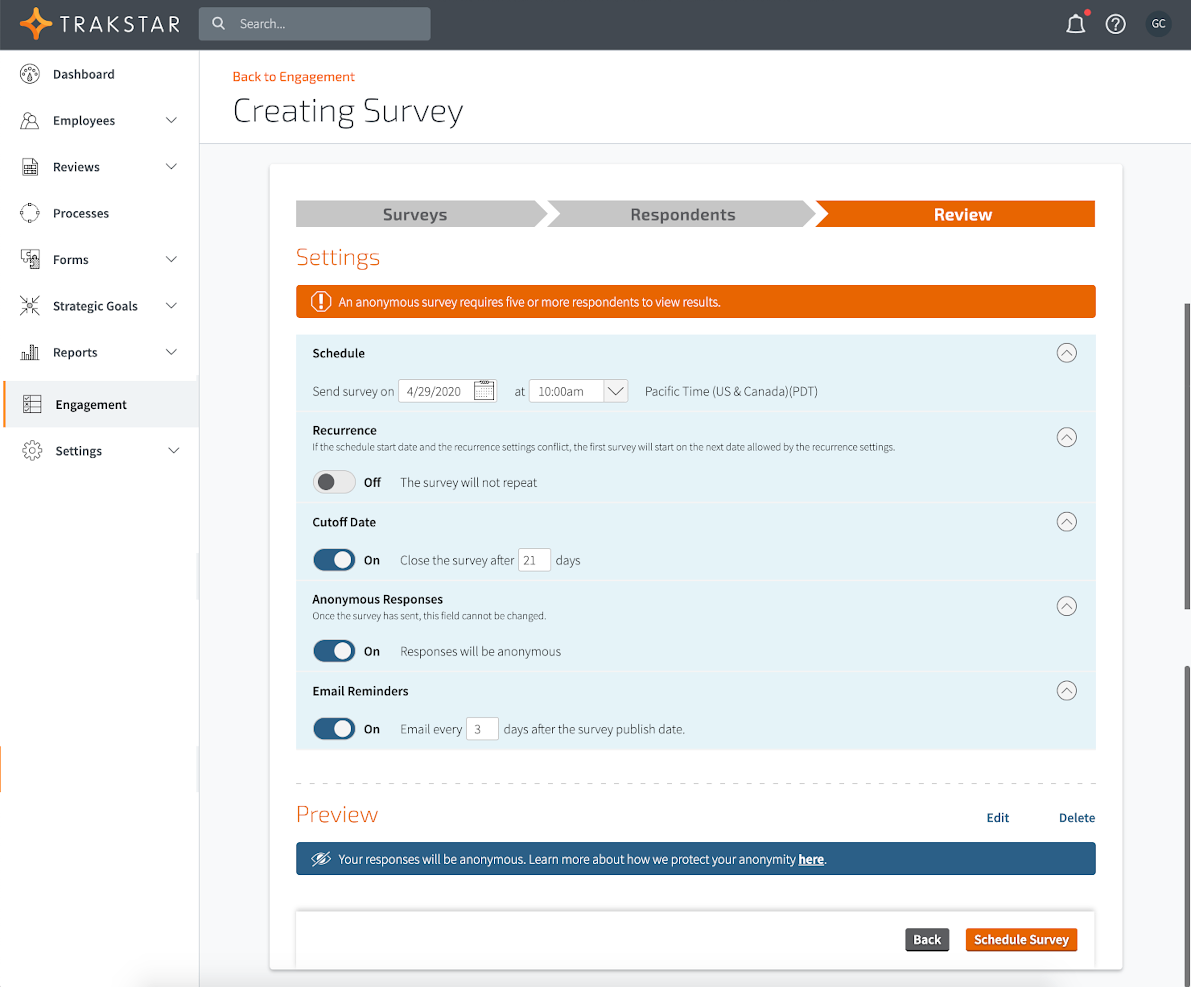Click the email reminder days field
The width and height of the screenshot is (1191, 987).
tap(482, 729)
